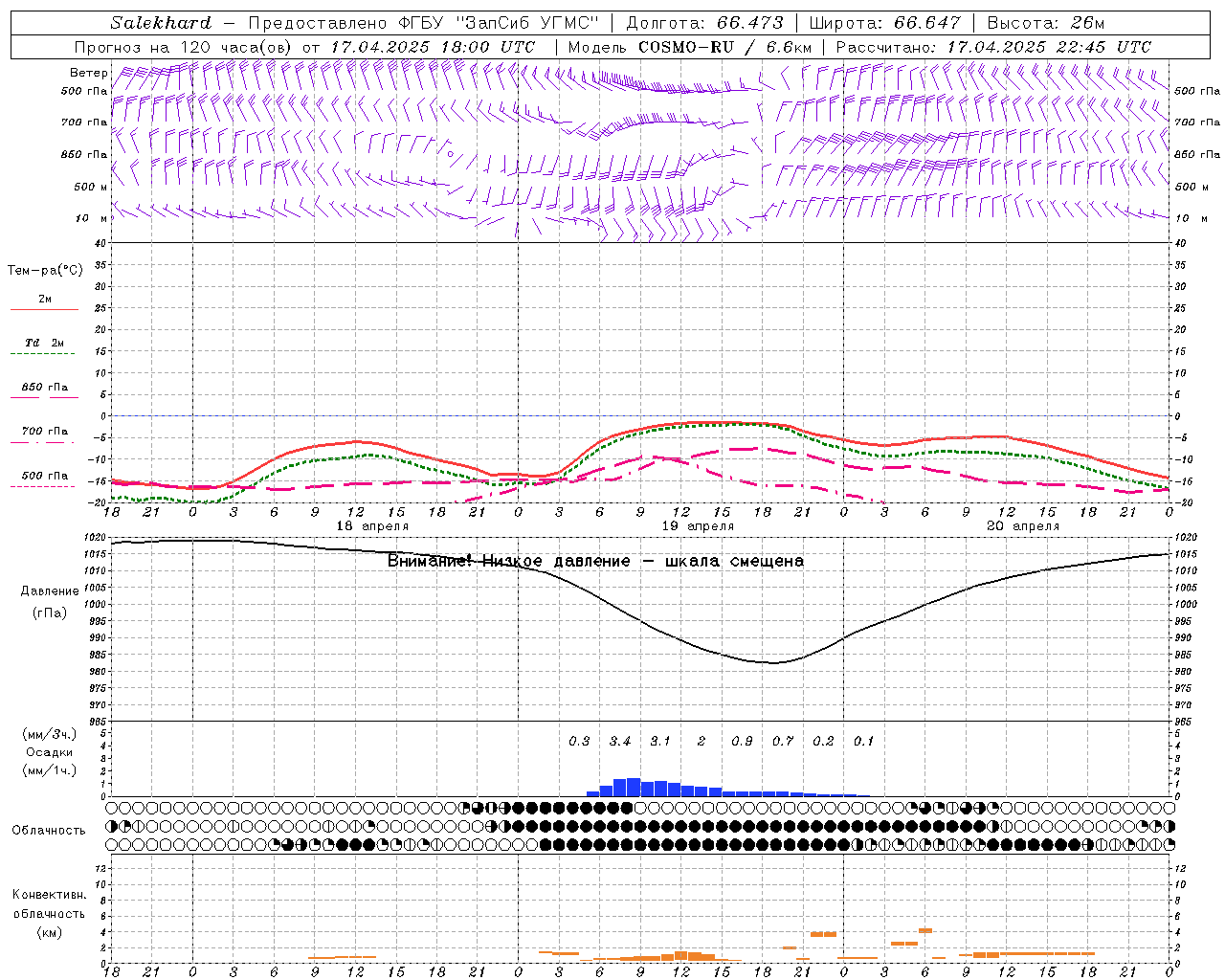Click the low pressure warning "Внимание!" text
The image size is (1225, 980).
[x=429, y=561]
